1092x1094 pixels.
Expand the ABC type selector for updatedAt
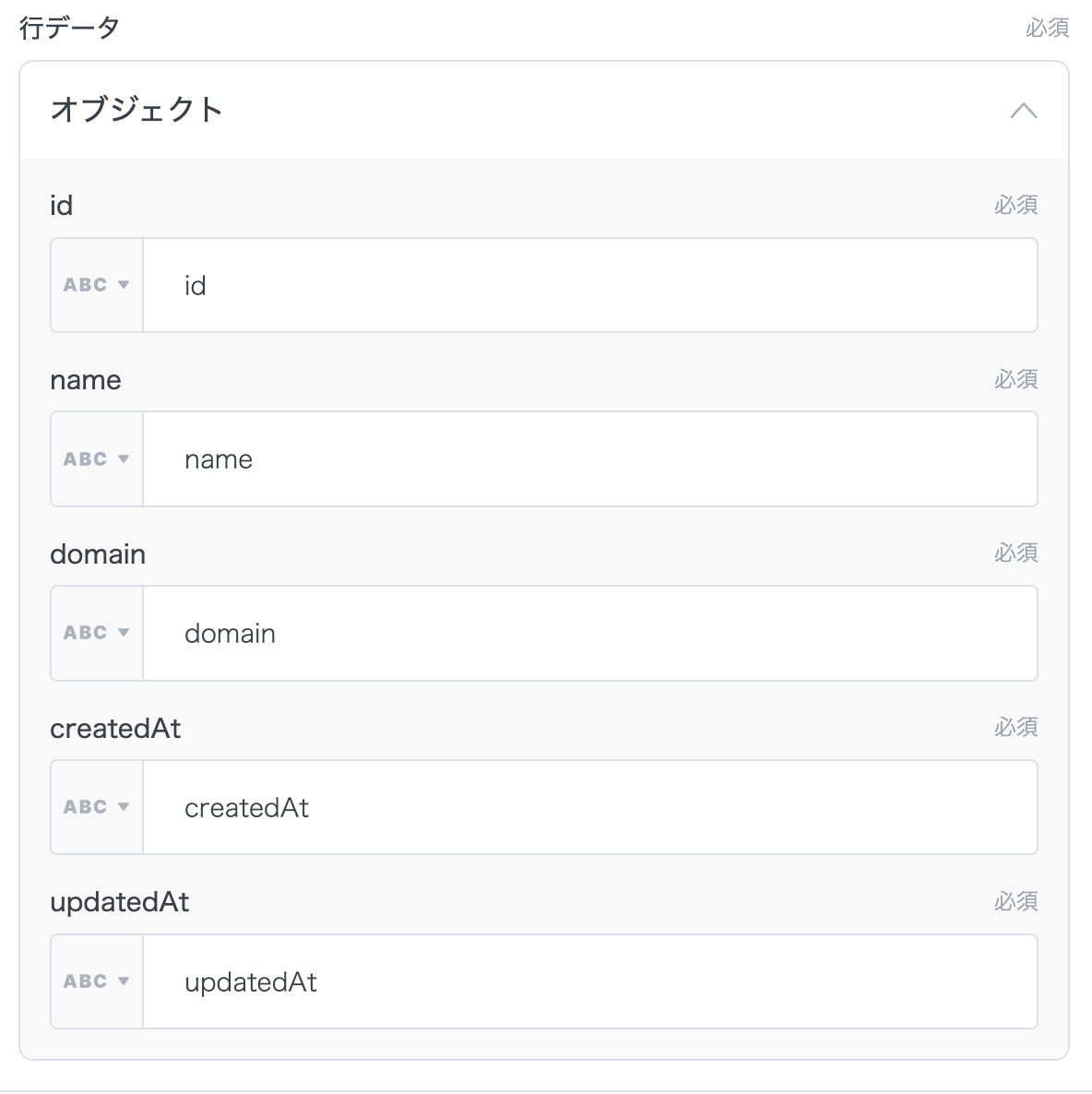(x=97, y=981)
